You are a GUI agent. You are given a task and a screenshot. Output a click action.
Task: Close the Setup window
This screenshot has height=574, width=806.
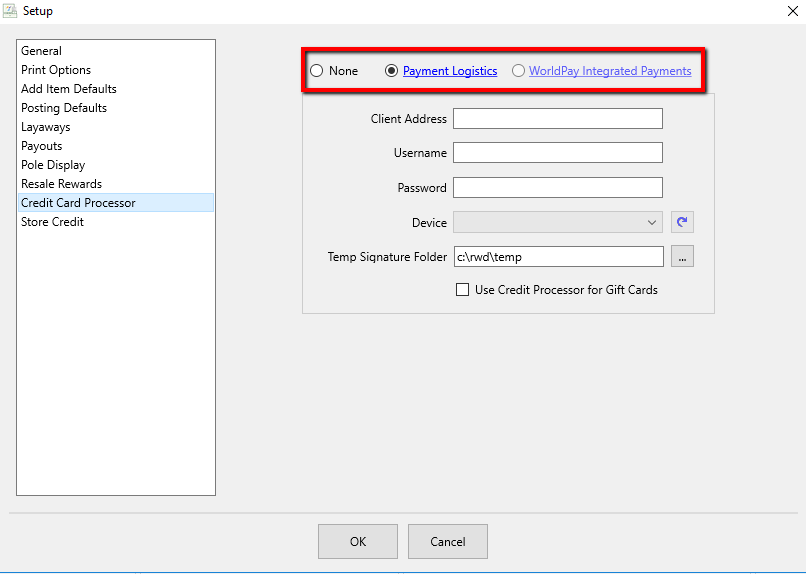point(793,11)
